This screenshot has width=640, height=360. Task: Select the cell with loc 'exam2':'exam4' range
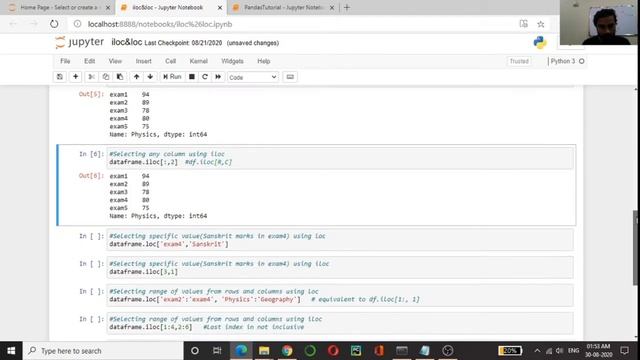[x=340, y=296]
